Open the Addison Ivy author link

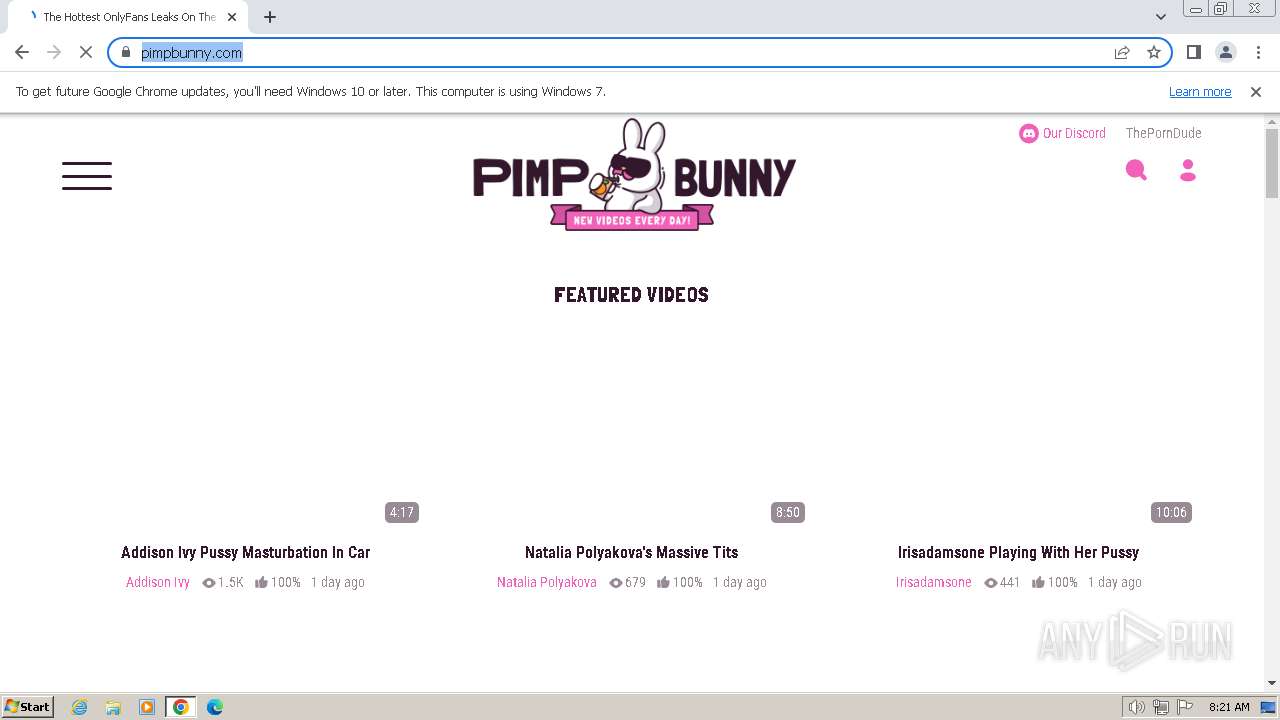click(x=158, y=582)
